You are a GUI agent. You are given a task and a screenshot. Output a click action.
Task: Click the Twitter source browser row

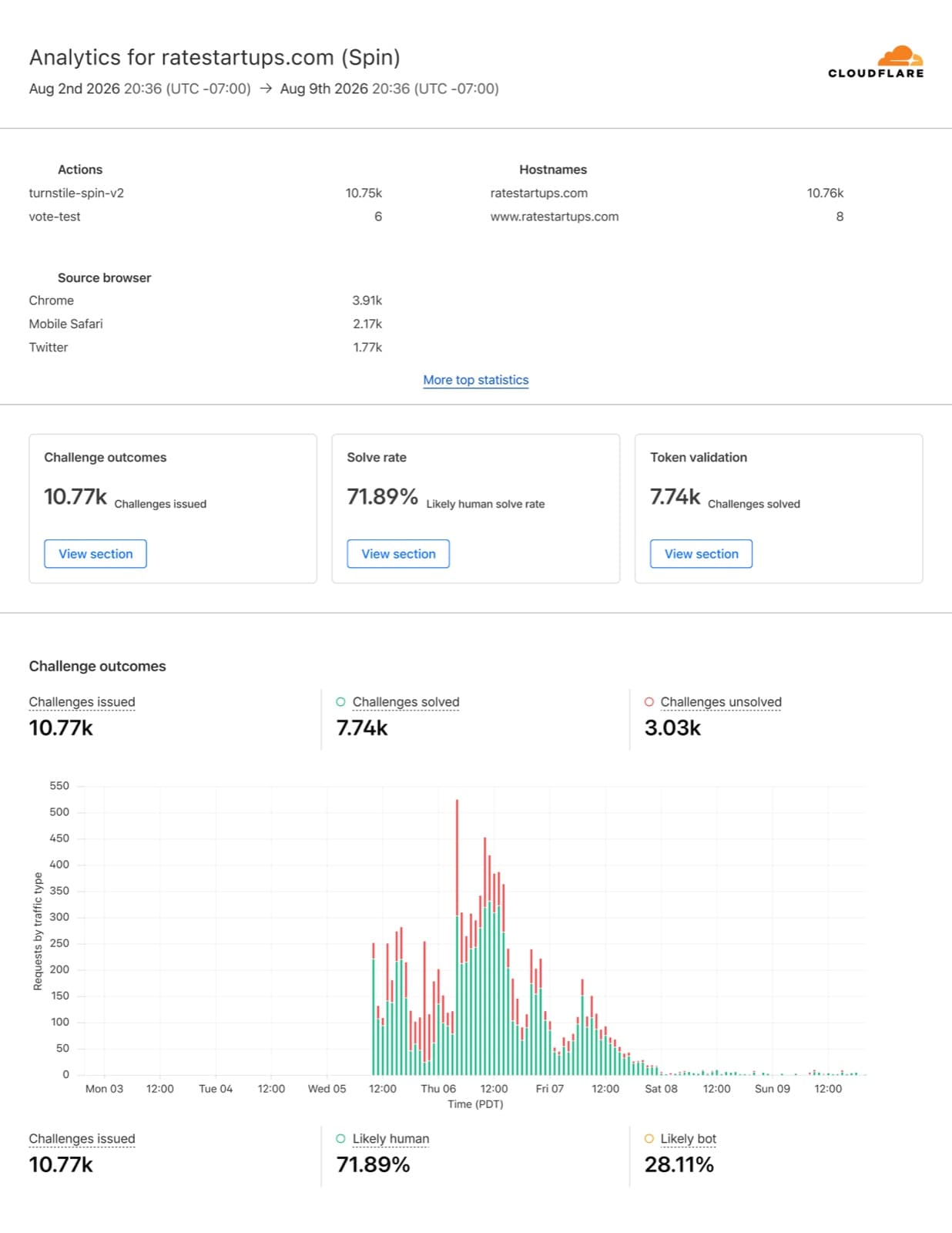coord(206,348)
